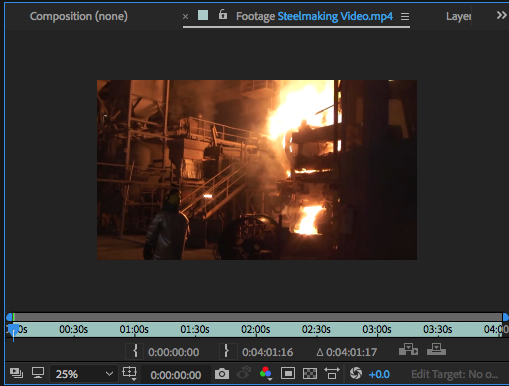This screenshot has height=386, width=509.
Task: Toggle Always Preview This View icon
Action: [x=16, y=373]
